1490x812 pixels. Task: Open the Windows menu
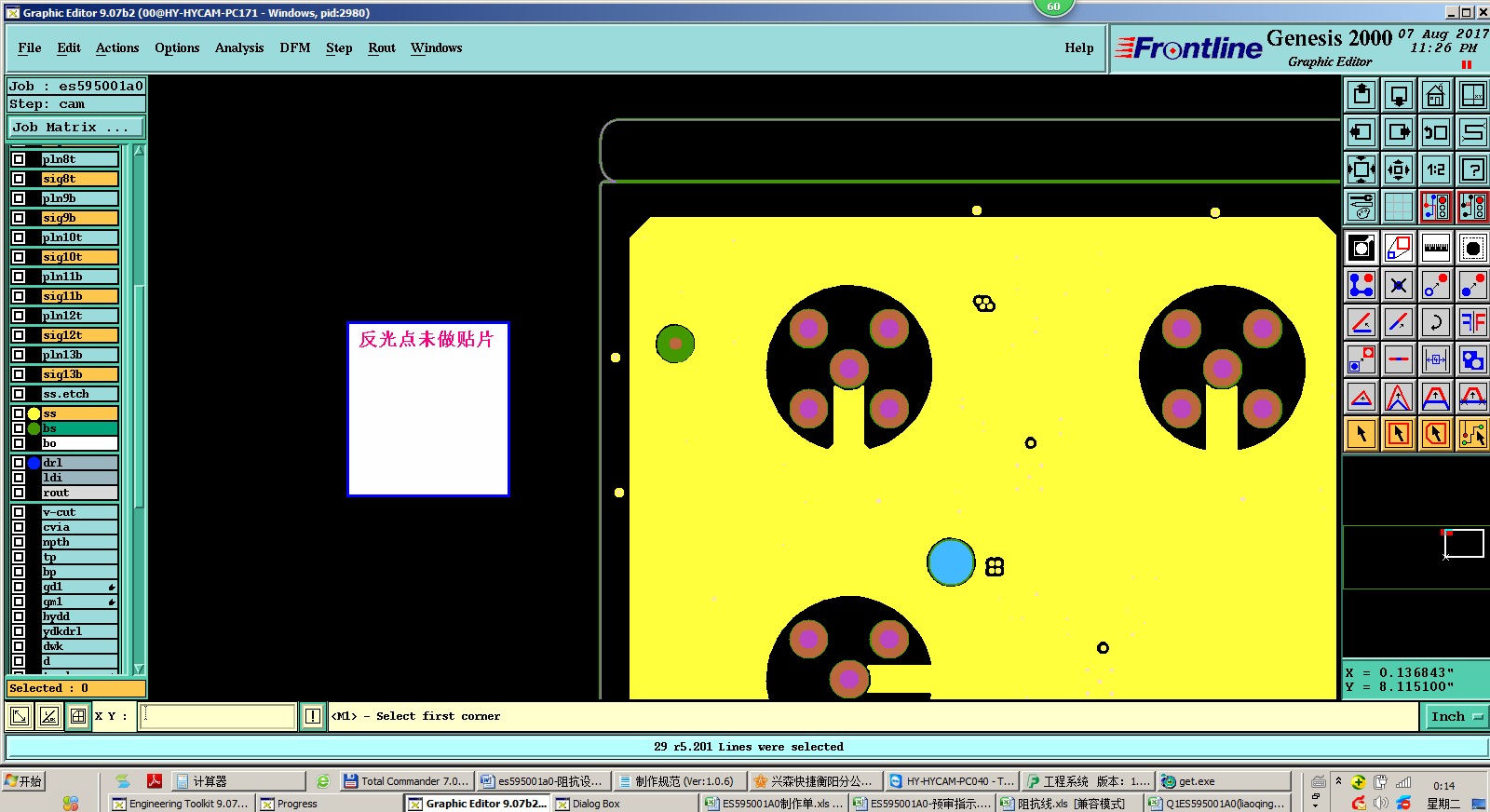[437, 48]
